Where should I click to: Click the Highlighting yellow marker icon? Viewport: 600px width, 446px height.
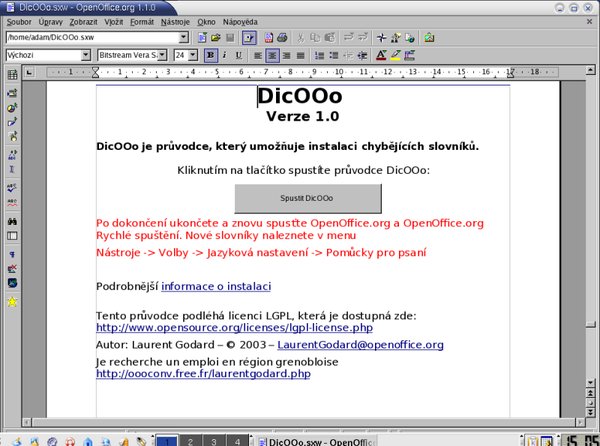tap(395, 55)
